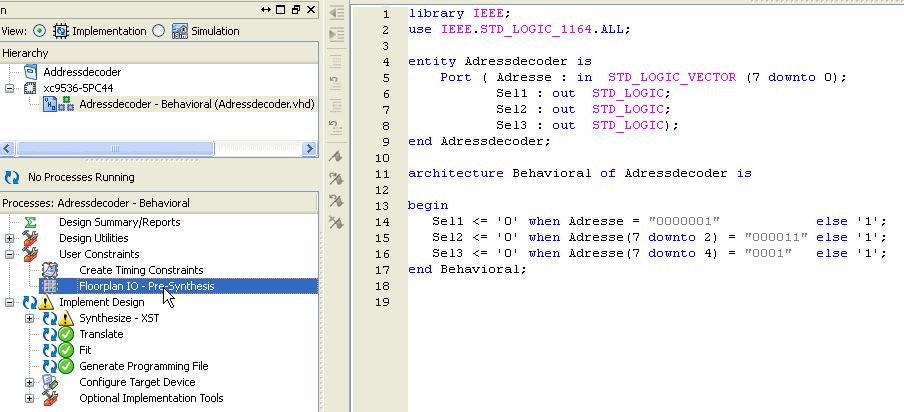Select Adressdecoder - Behavioral (Adressdecoder.vhd) entry
Viewport: 904px width, 412px height.
click(197, 104)
